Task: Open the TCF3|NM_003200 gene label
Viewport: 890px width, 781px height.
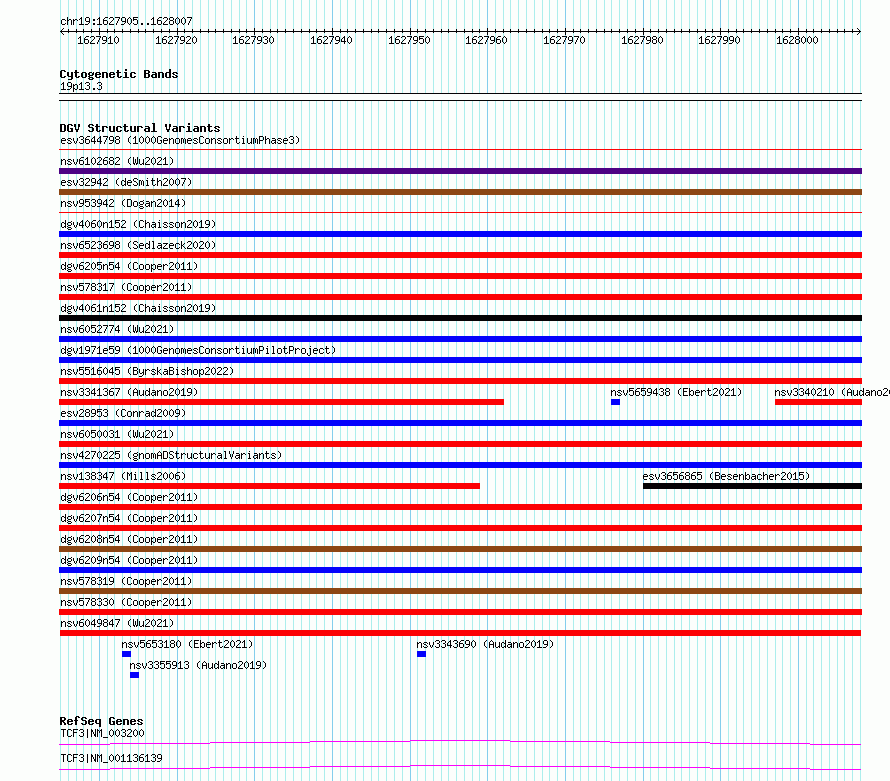Action: click(x=102, y=733)
